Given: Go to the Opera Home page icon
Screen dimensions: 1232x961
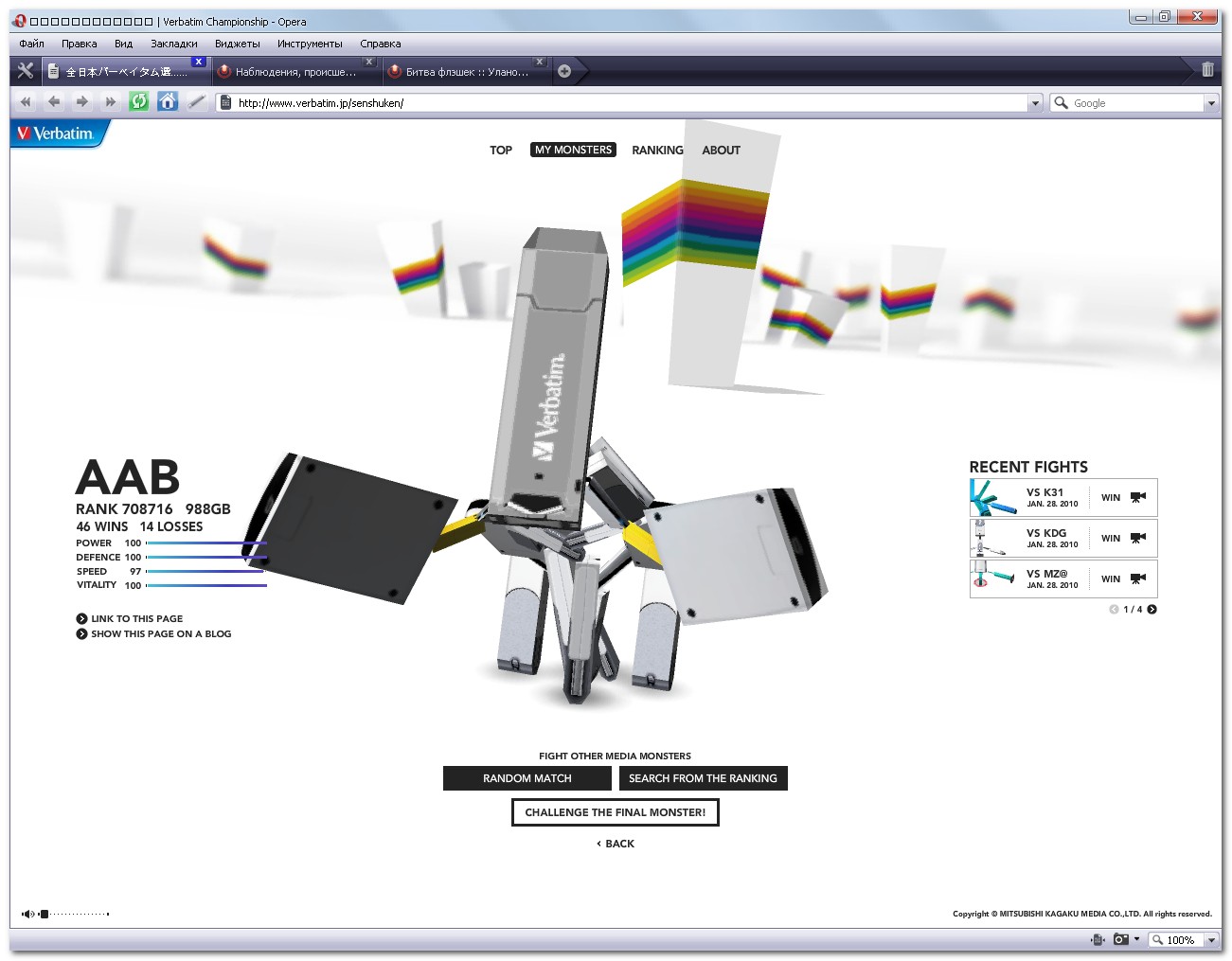Looking at the screenshot, I should tap(168, 102).
